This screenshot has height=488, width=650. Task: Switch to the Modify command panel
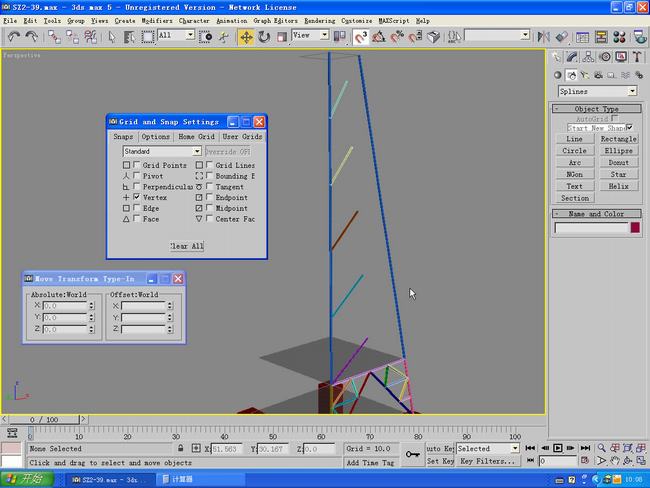pos(572,57)
